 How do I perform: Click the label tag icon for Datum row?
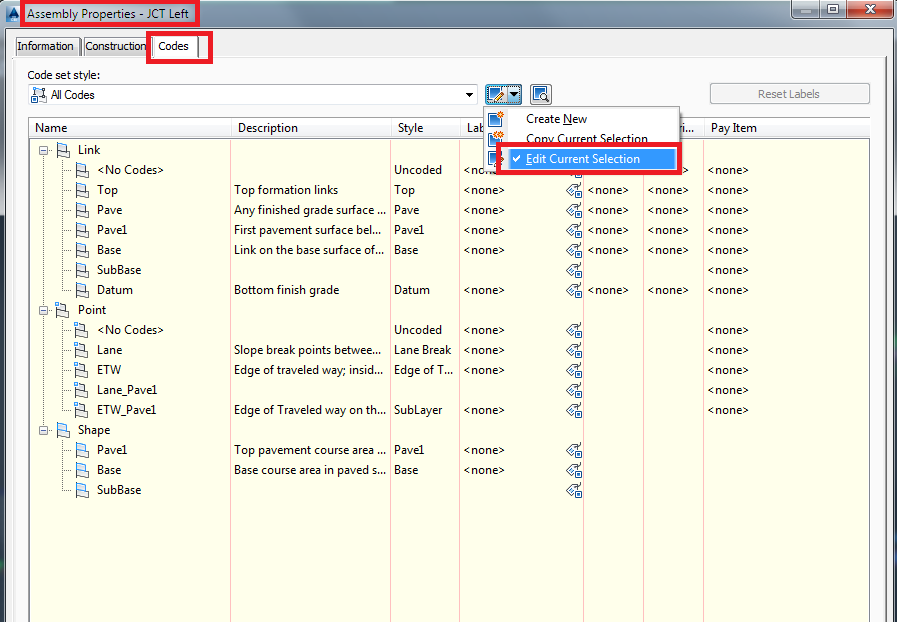tap(573, 290)
